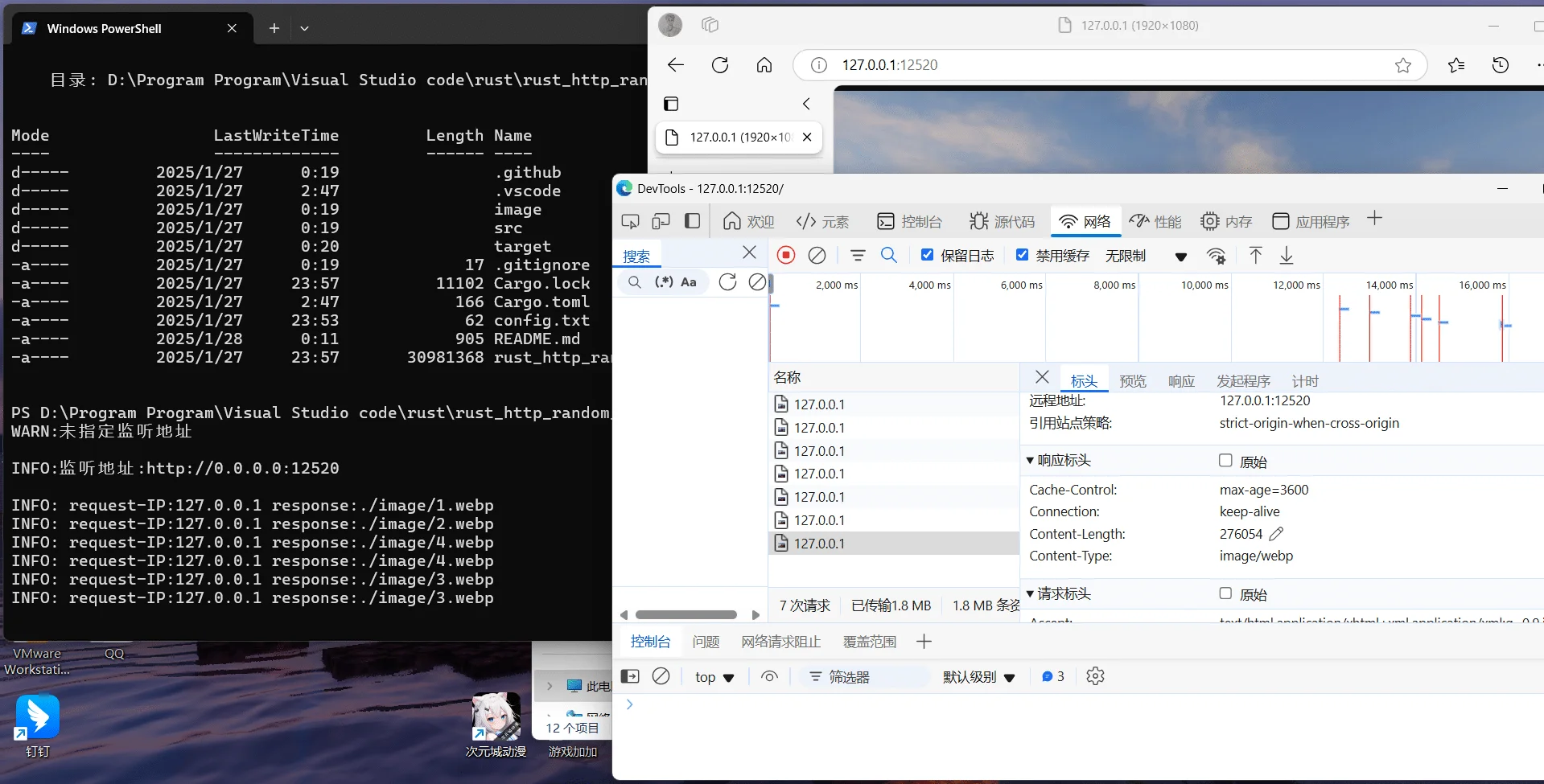
Task: Open the 预览 tab in request details
Action: pyautogui.click(x=1133, y=381)
